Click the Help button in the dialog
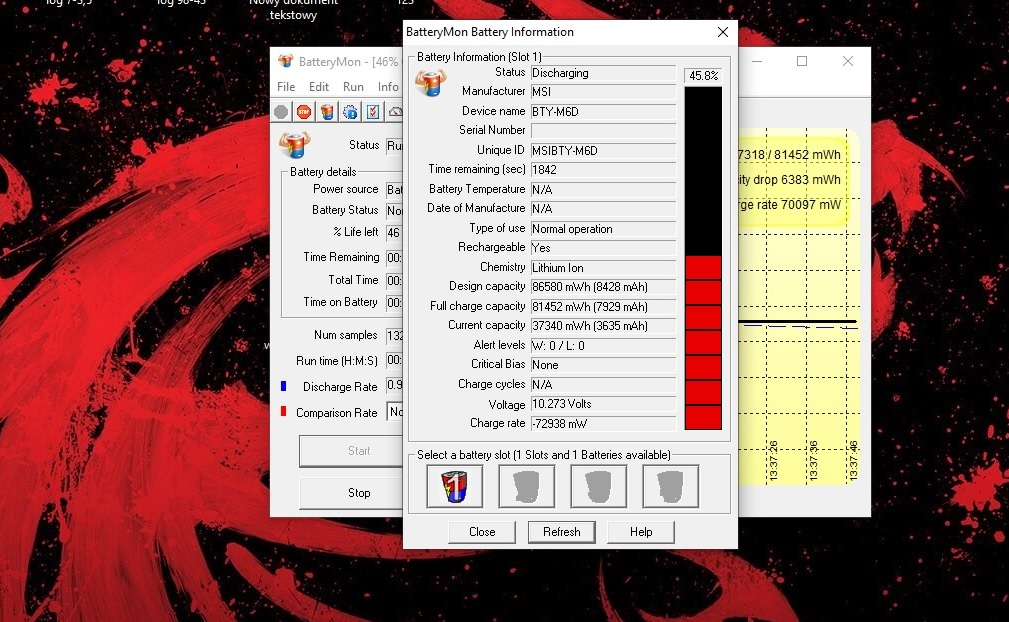Image resolution: width=1009 pixels, height=622 pixels. (641, 532)
